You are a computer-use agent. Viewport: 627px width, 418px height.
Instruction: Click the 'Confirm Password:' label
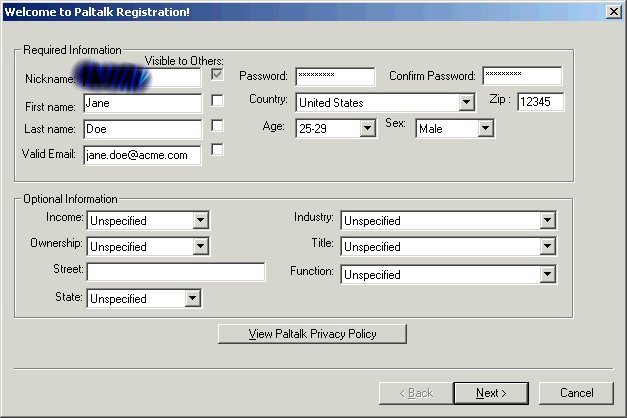click(432, 76)
